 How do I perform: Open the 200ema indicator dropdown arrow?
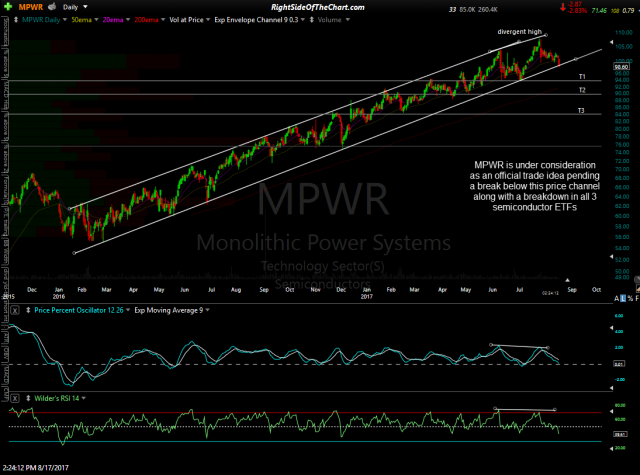tap(163, 20)
